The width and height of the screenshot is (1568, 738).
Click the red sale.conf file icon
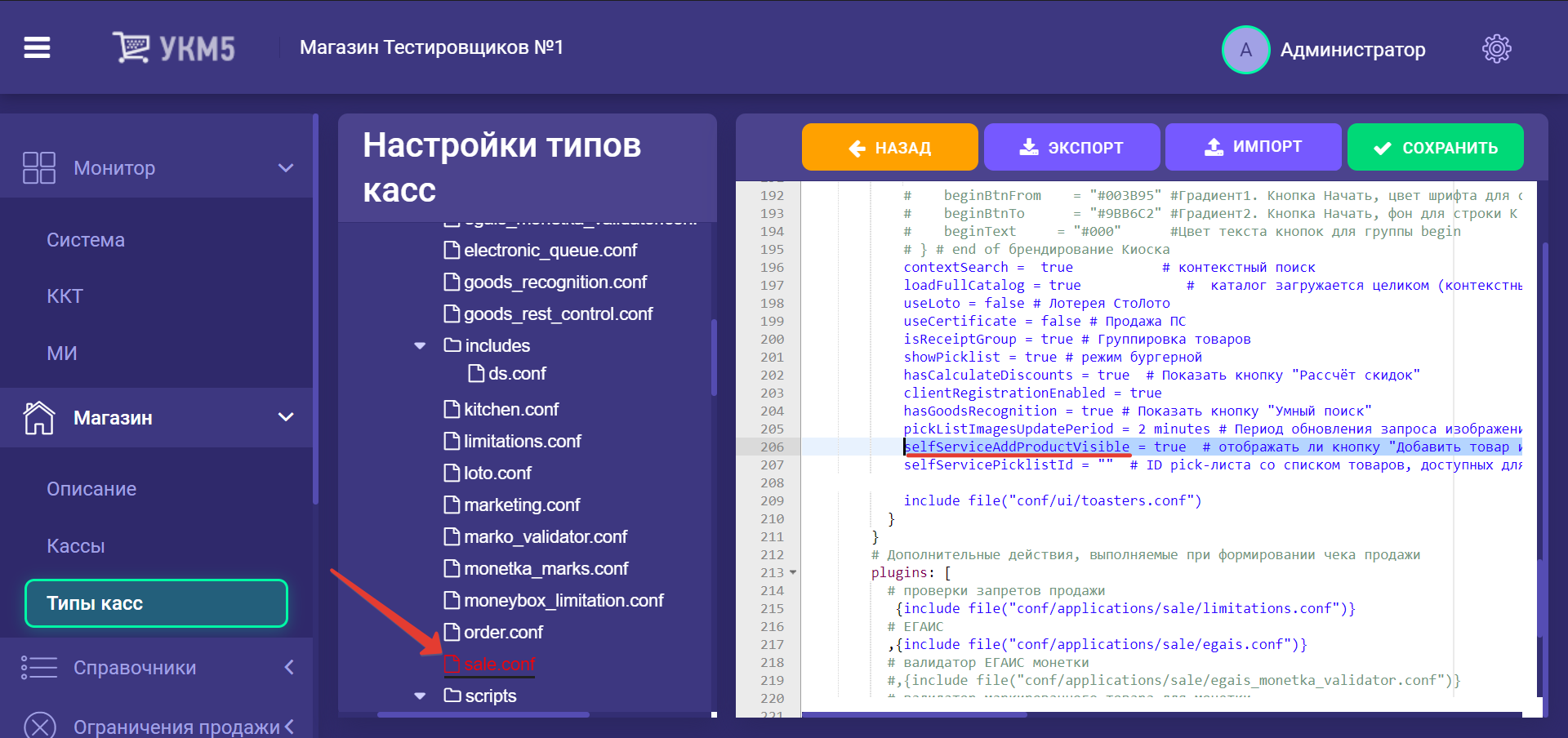tap(452, 665)
